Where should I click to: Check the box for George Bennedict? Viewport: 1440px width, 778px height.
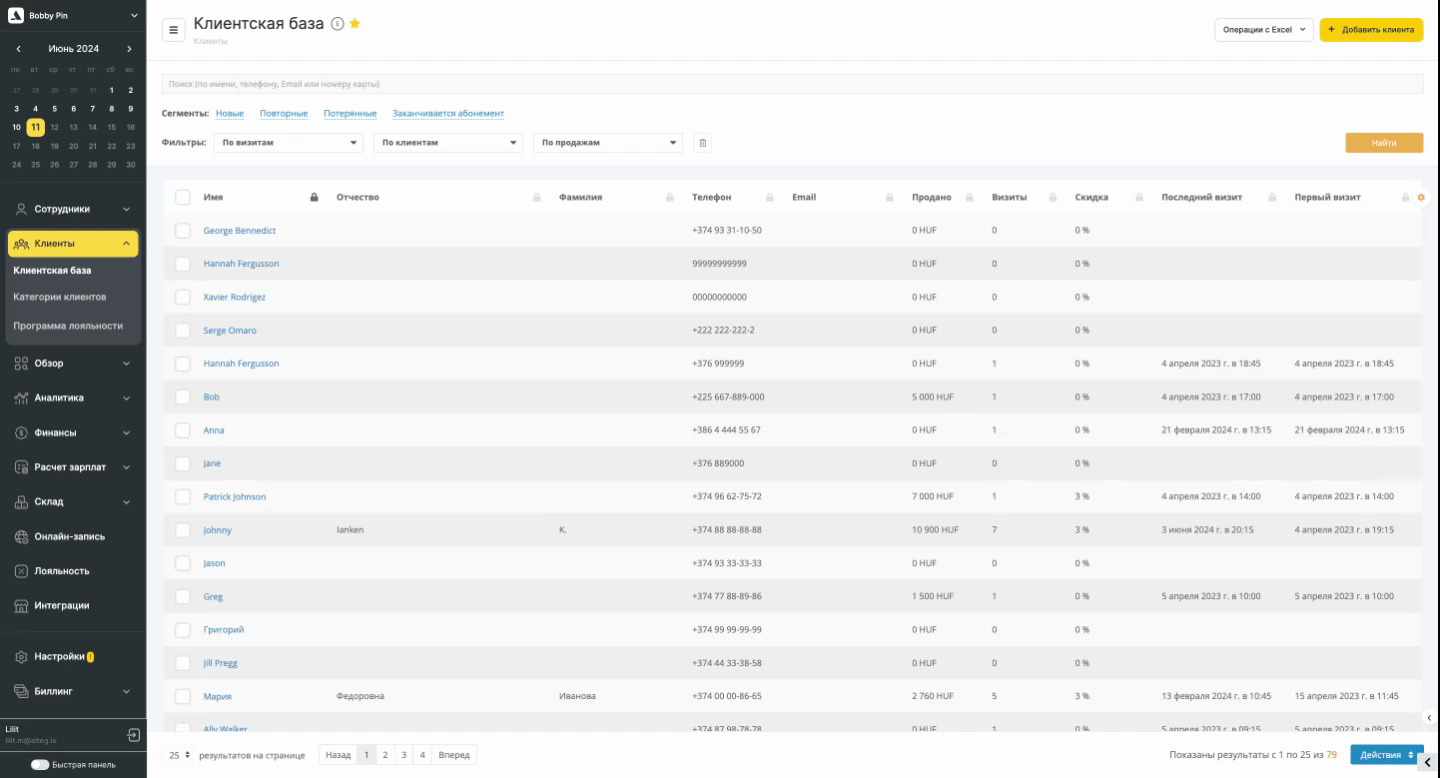(x=182, y=231)
